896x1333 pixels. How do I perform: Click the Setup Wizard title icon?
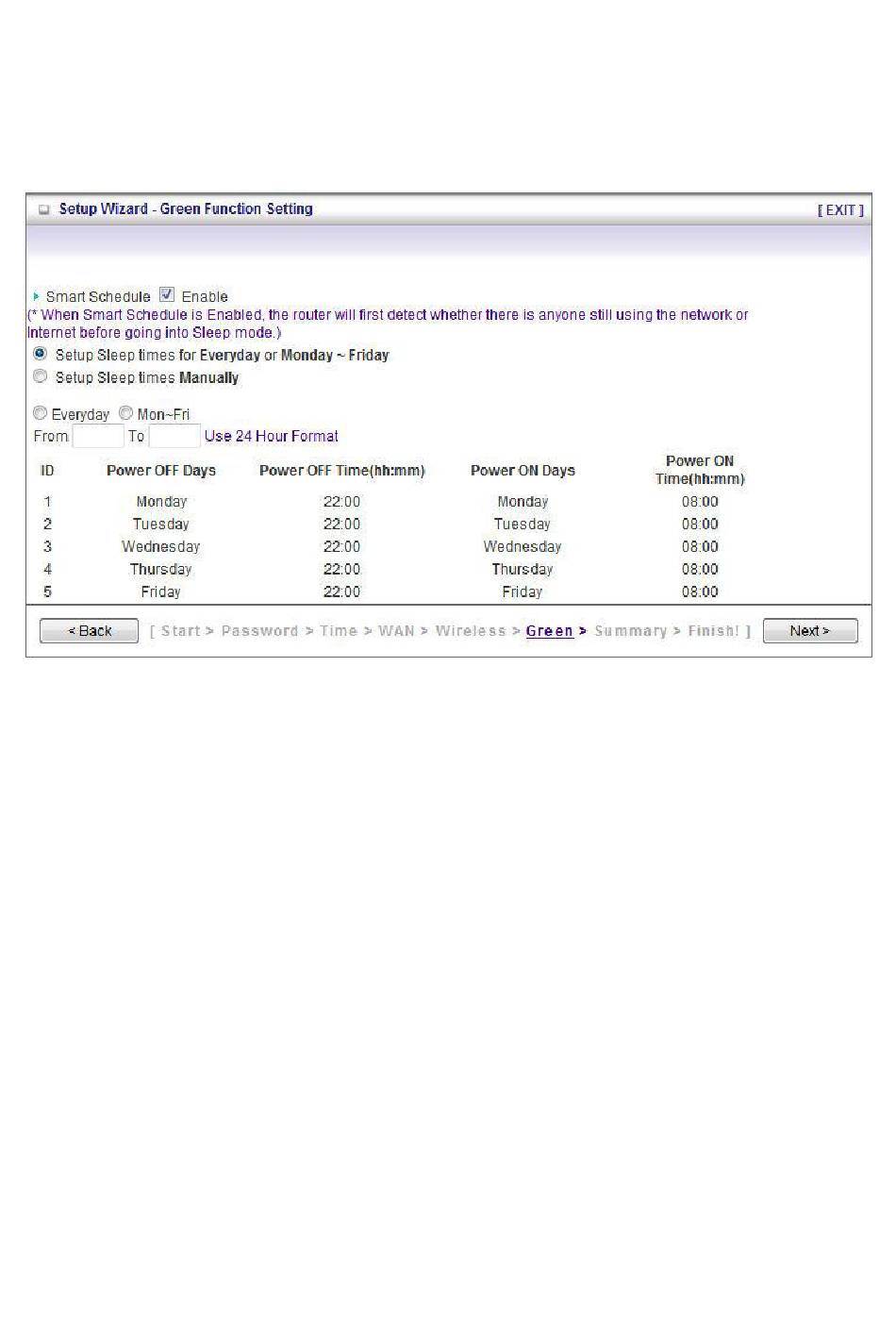pos(43,210)
